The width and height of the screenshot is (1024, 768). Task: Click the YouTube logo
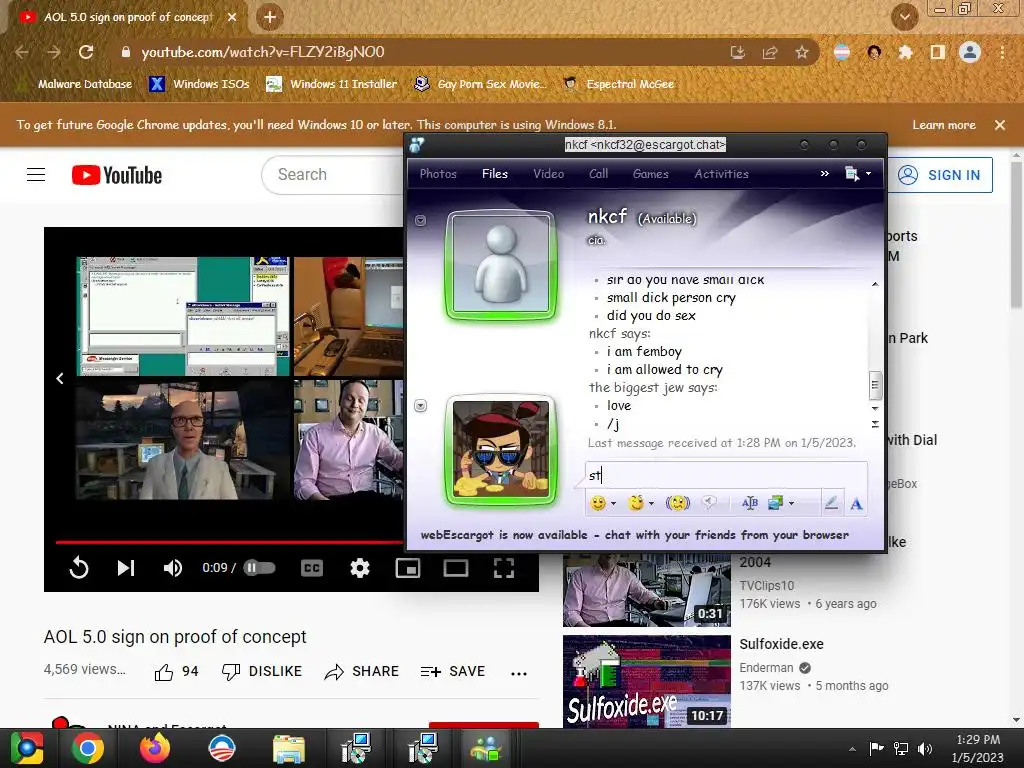[117, 175]
